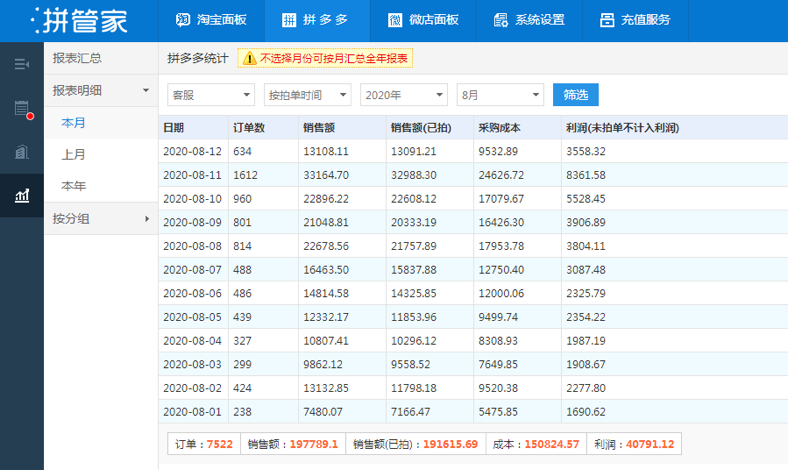Open the orders list icon with red dot

(x=23, y=109)
